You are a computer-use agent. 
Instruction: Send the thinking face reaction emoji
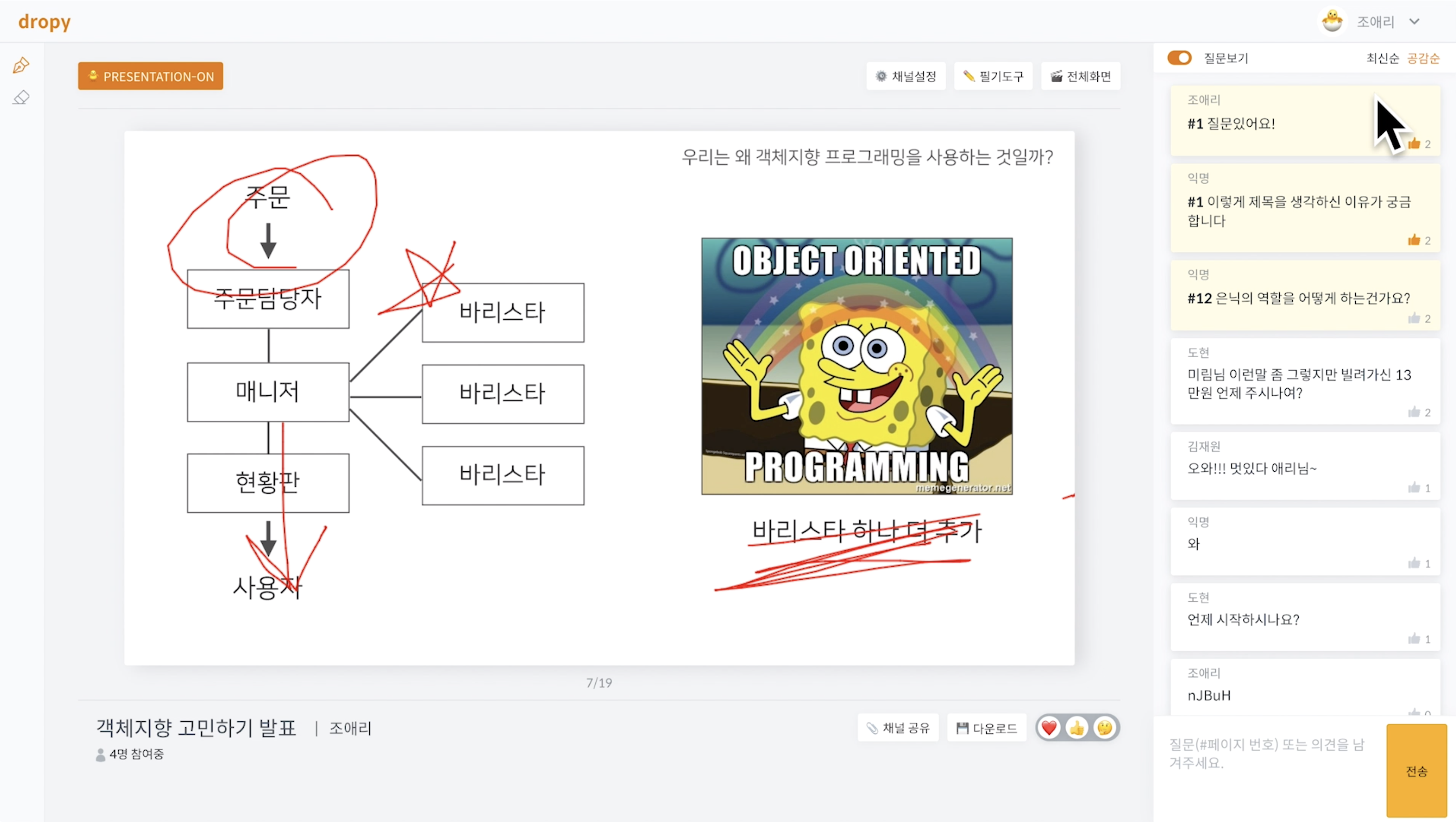pyautogui.click(x=1104, y=728)
